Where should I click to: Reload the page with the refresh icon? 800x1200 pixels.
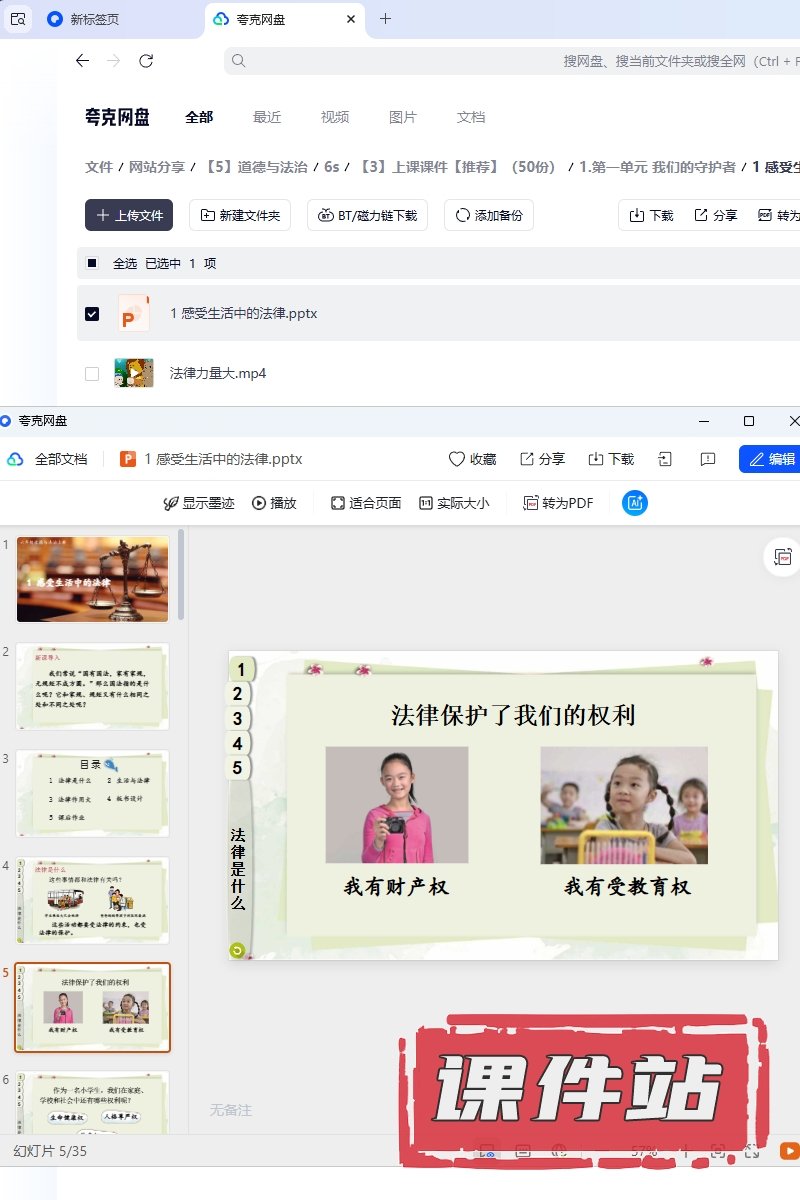point(146,61)
